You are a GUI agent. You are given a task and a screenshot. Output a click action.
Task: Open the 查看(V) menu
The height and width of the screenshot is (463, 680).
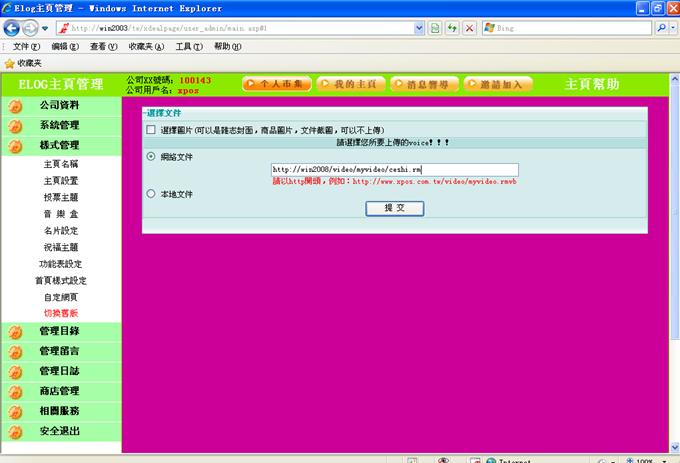click(103, 47)
